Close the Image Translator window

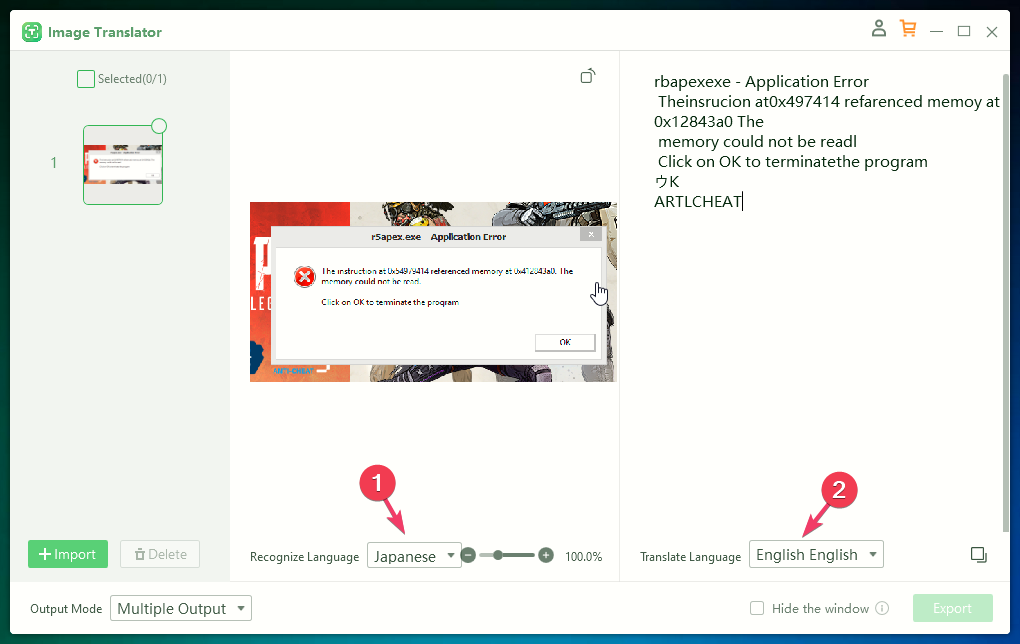(x=991, y=32)
